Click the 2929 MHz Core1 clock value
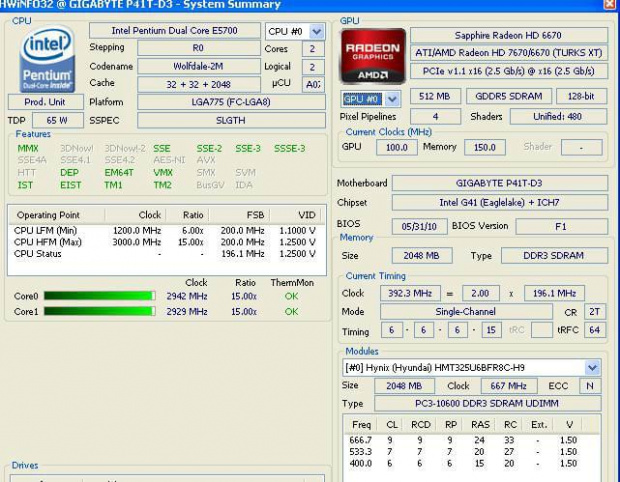Screen dimensions: 620x482 pyautogui.click(x=187, y=312)
